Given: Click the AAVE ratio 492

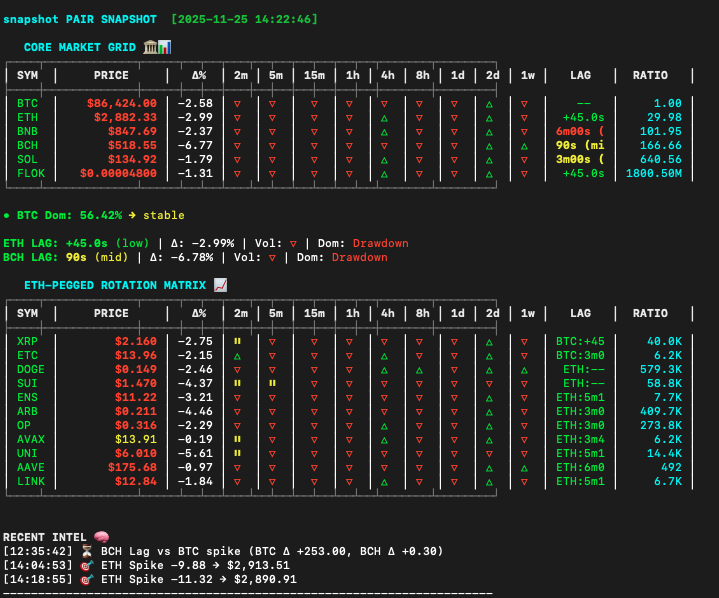Looking at the screenshot, I should point(671,467).
